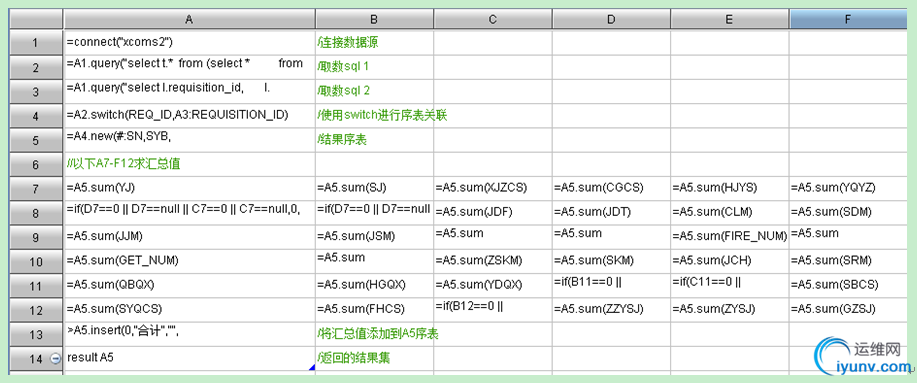Select column D header

click(x=611, y=19)
